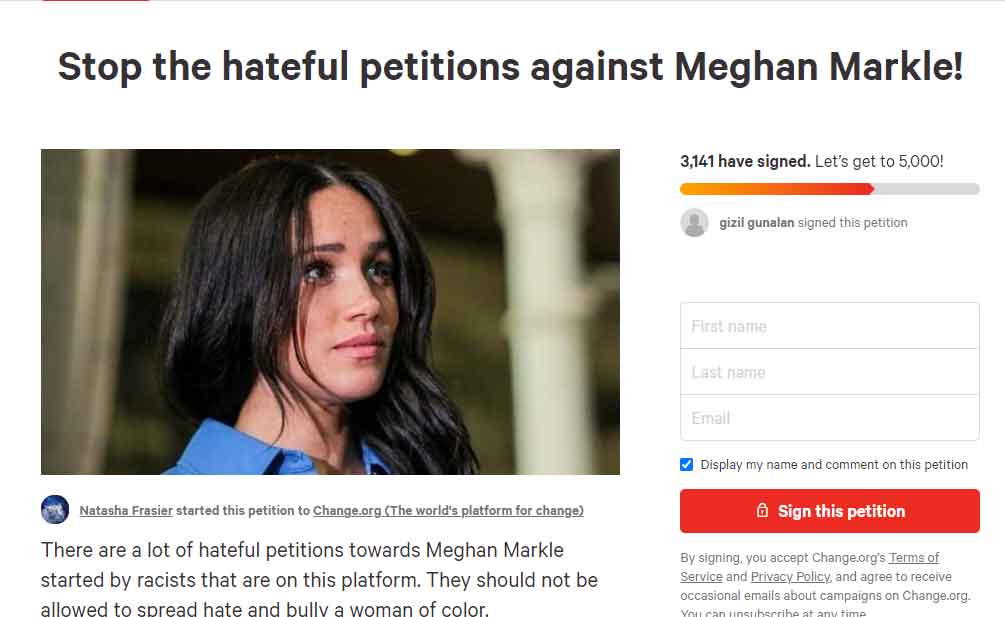Screen dimensions: 1005x617
Task: Focus the First name field
Action: coord(829,326)
